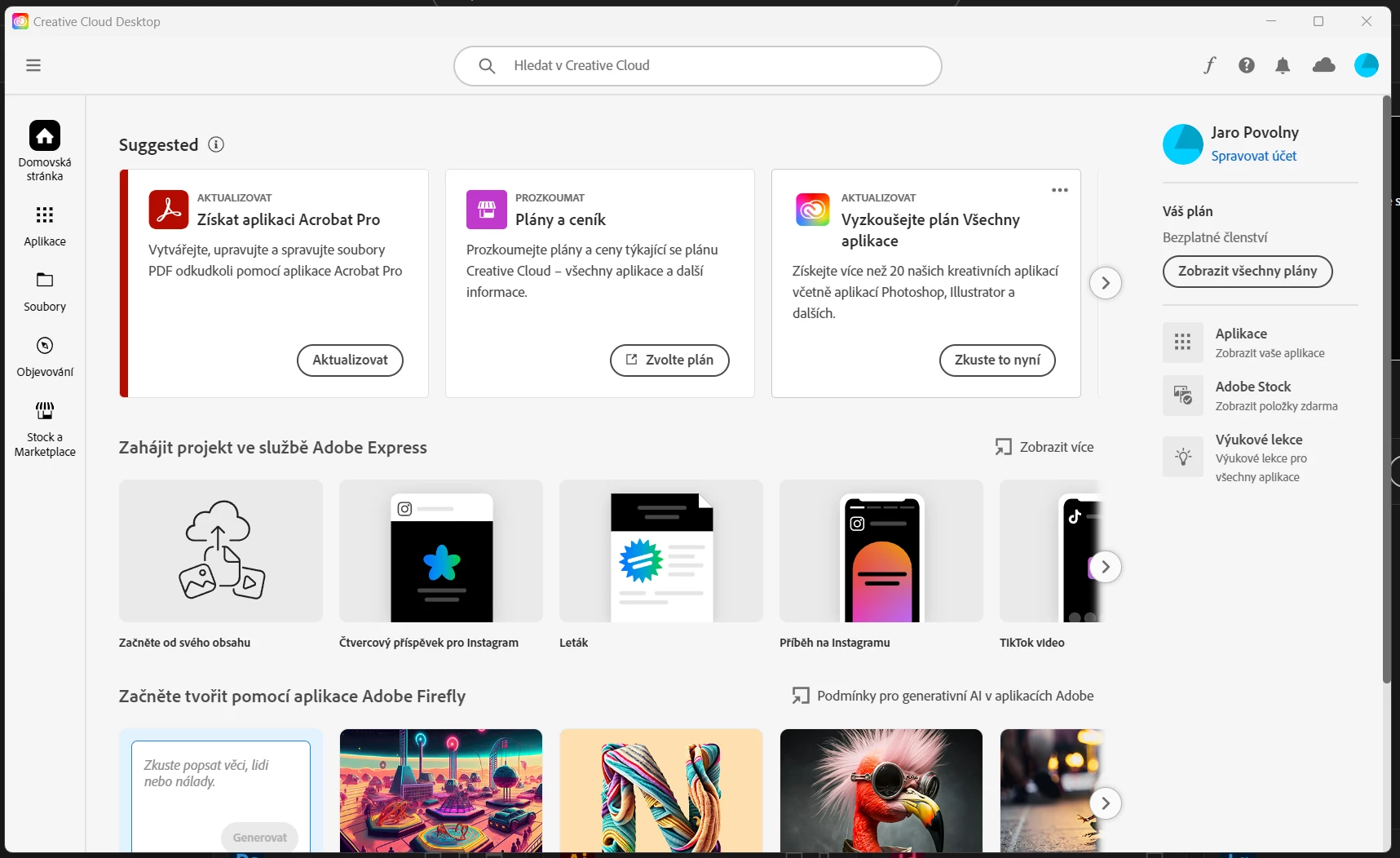Click the Suggested info icon
Image resolution: width=1400 pixels, height=858 pixels.
[216, 144]
